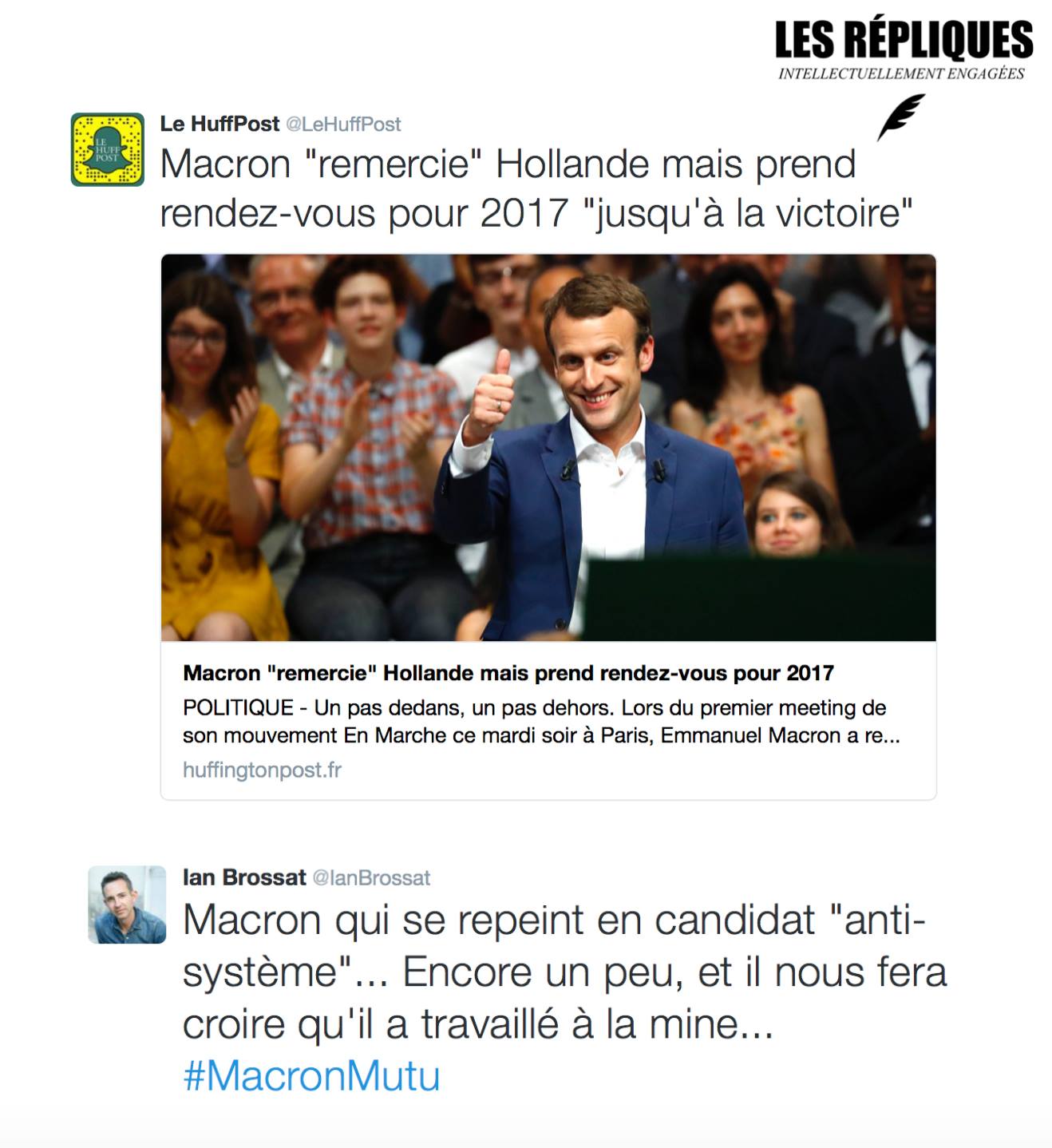Open the @IanBrossat handle

click(371, 878)
